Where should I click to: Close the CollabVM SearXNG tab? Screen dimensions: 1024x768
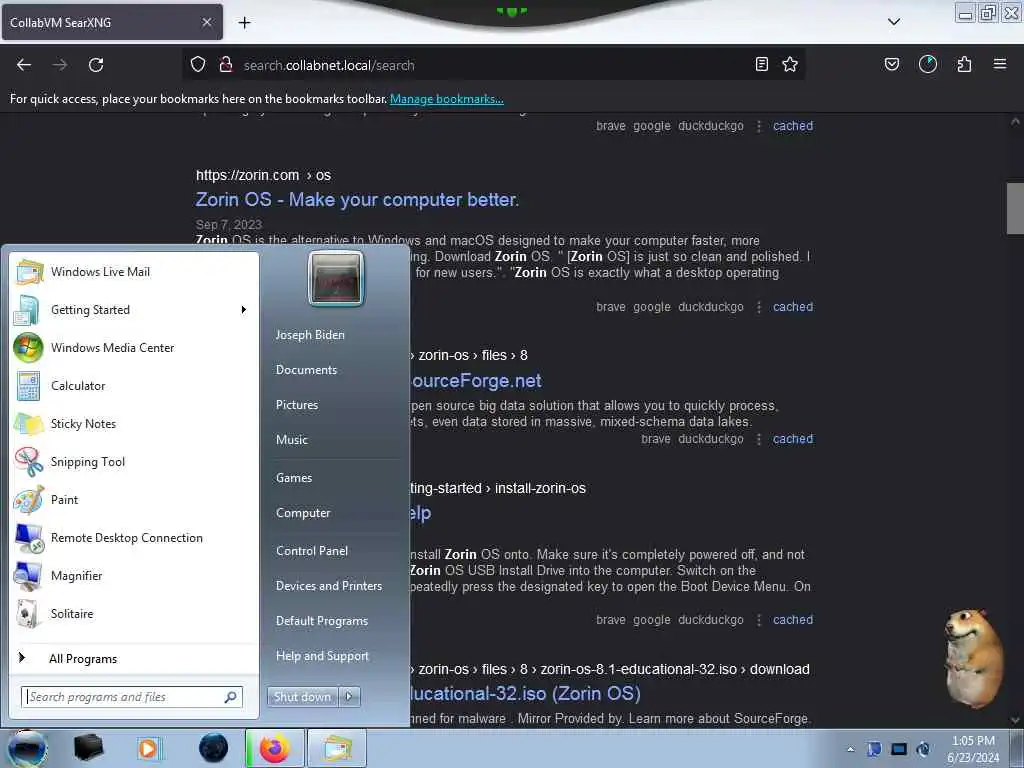(x=207, y=22)
